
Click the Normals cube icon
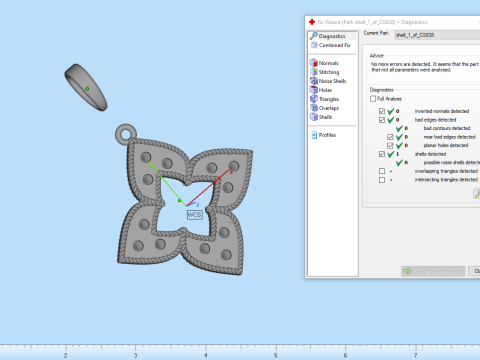click(x=314, y=63)
